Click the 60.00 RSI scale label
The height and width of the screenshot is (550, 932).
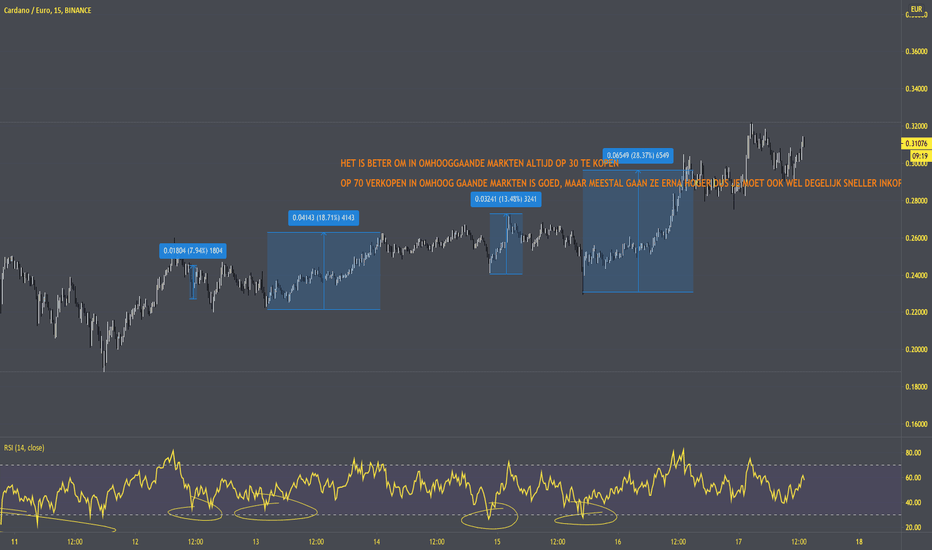[913, 478]
